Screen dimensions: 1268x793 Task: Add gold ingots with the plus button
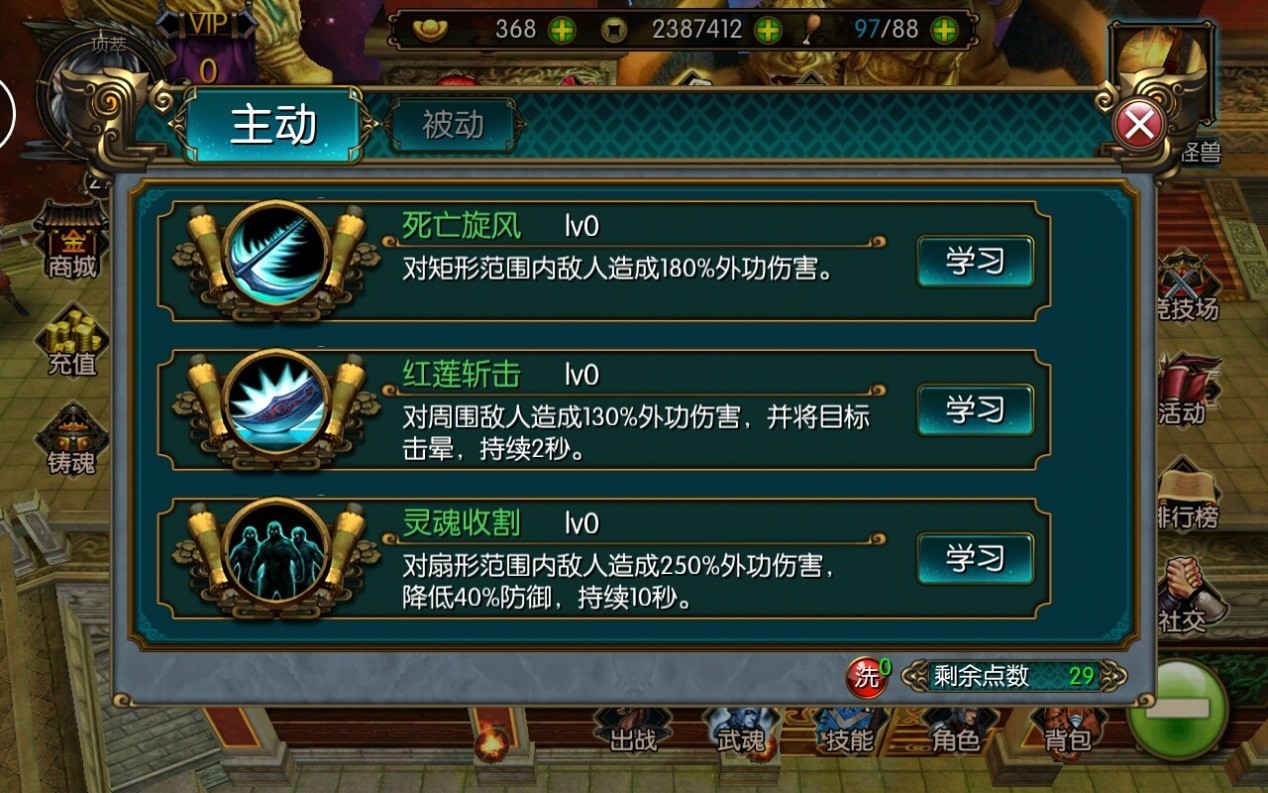point(563,30)
